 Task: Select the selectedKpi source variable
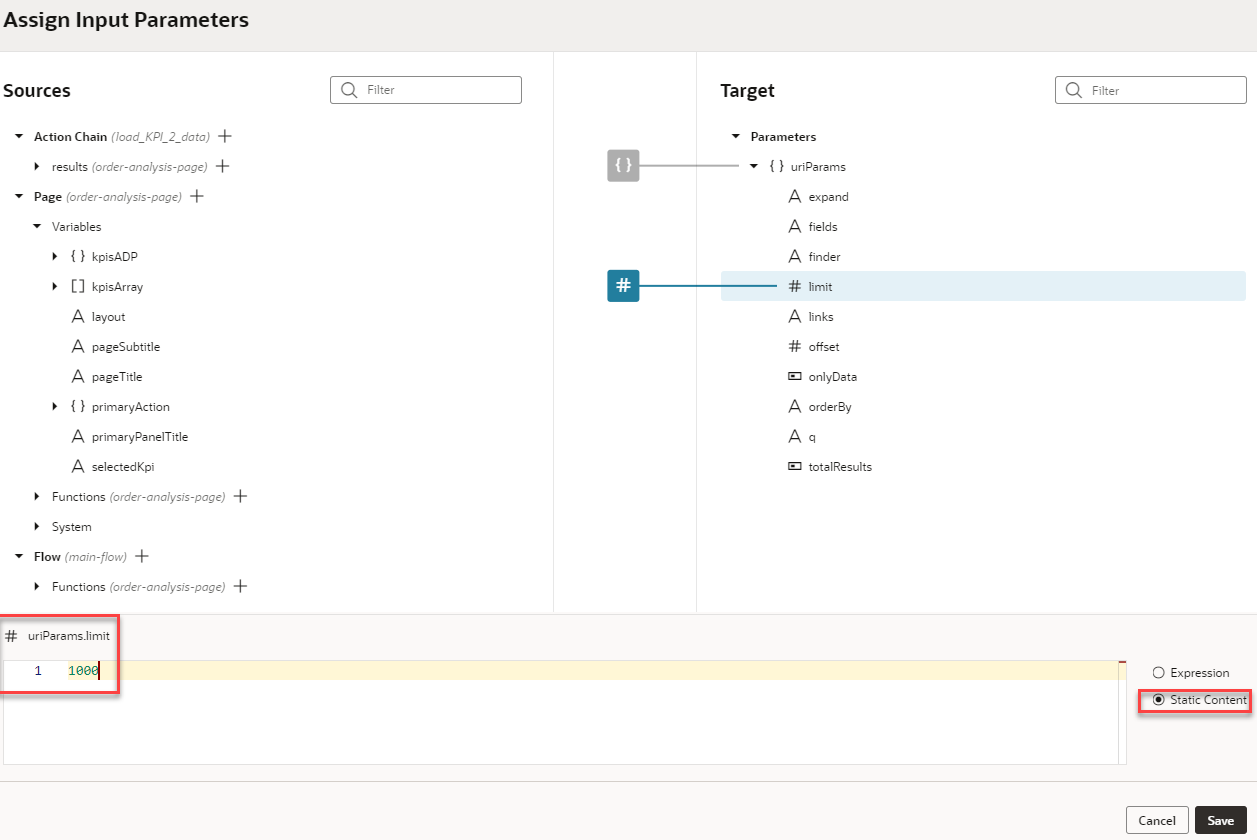(122, 466)
